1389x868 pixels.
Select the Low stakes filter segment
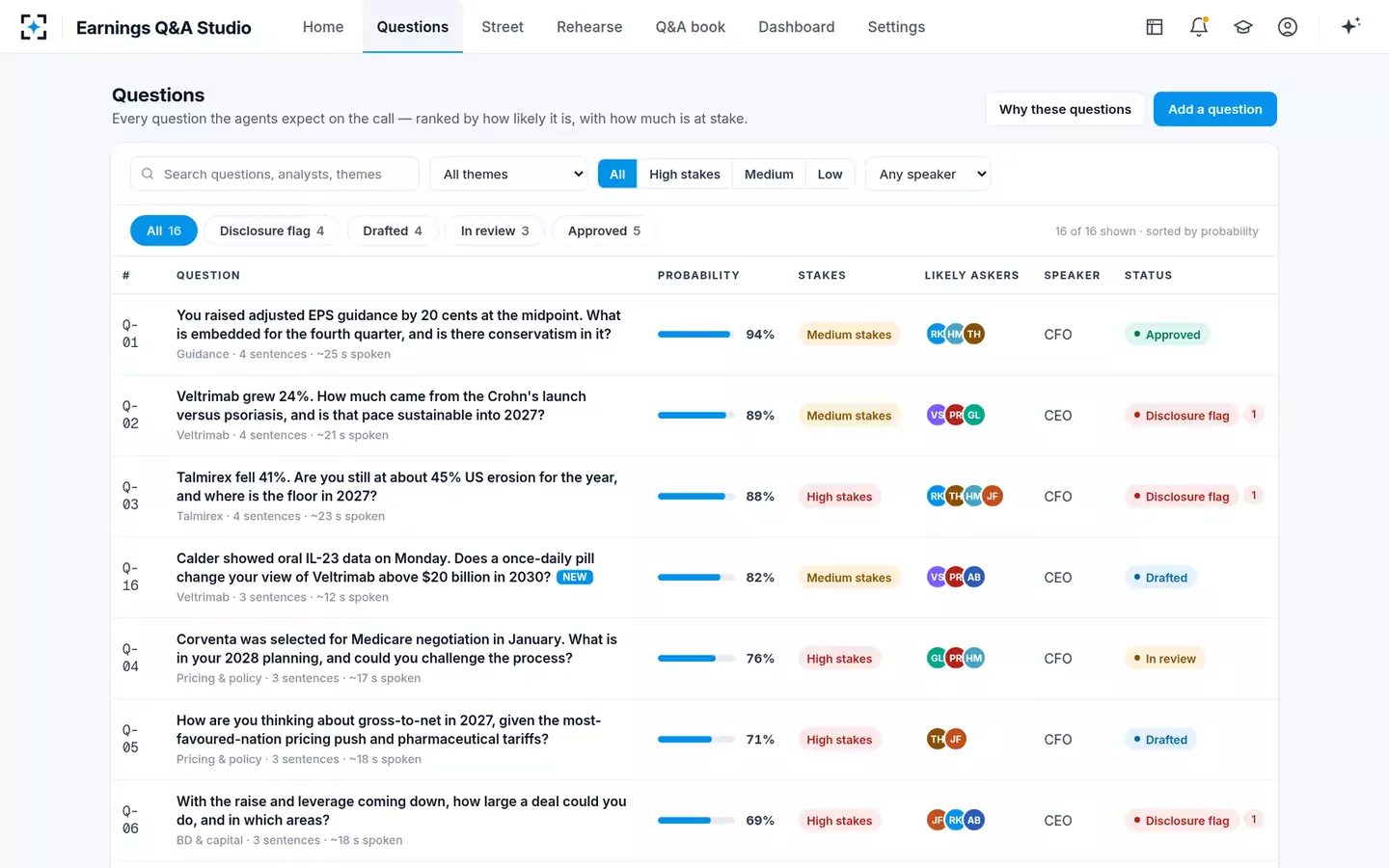[x=830, y=175]
